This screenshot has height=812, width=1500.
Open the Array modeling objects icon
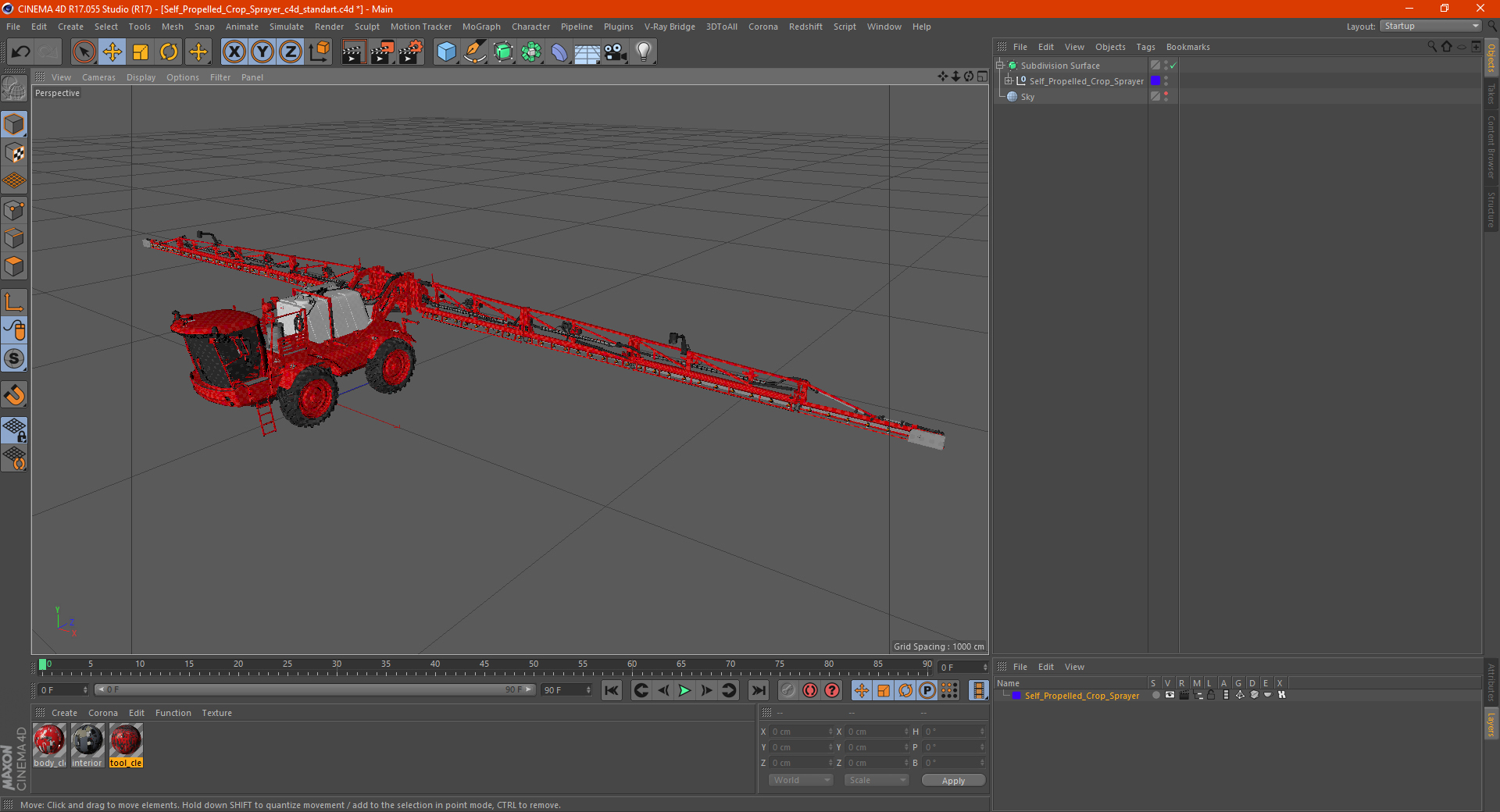(531, 52)
